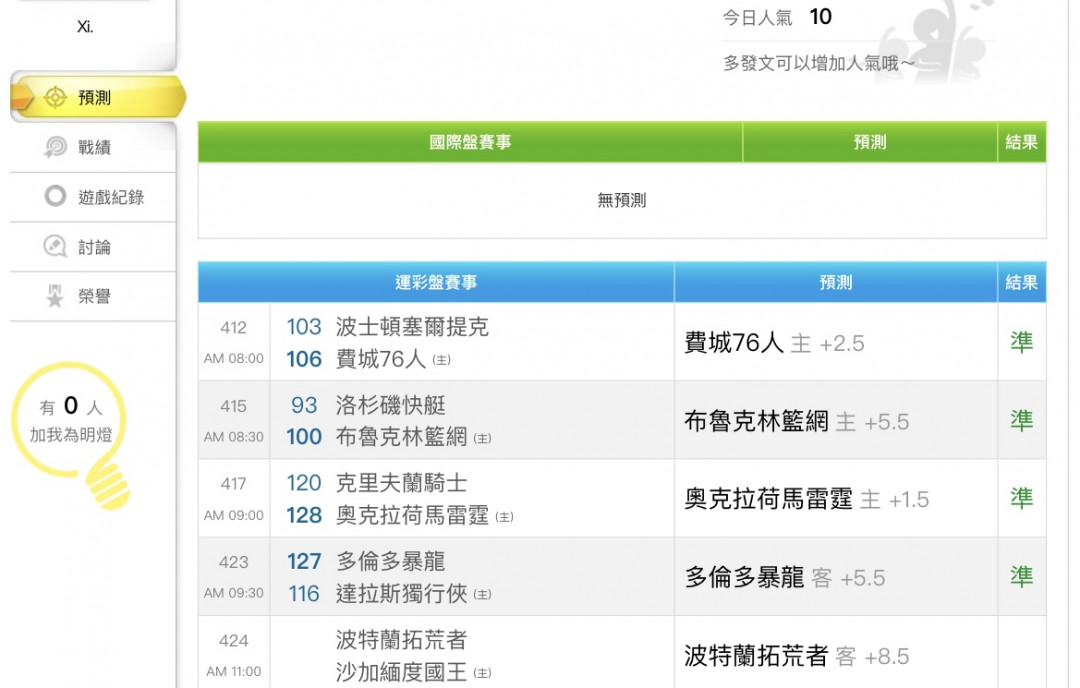
Task: Click the 預測 column header in blue table
Action: pos(835,282)
